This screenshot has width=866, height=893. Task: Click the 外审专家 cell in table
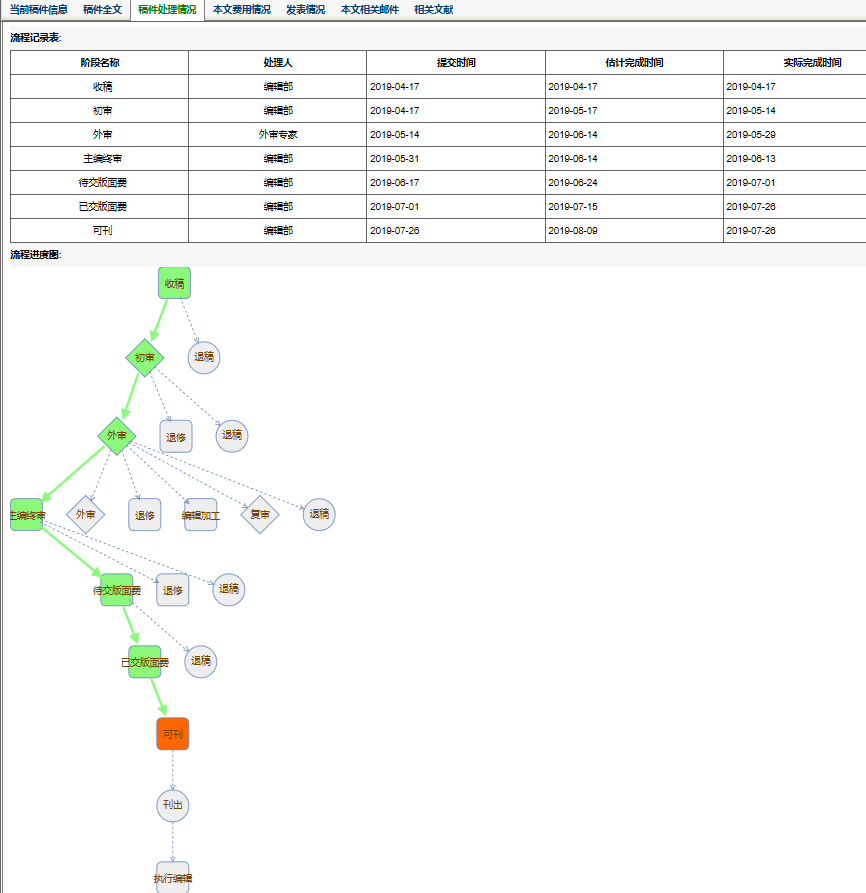coord(277,134)
